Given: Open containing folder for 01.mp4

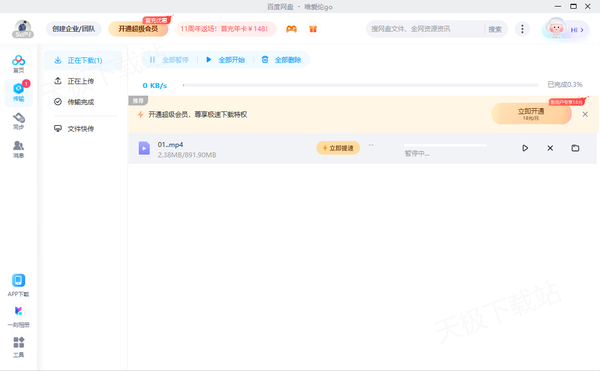Looking at the screenshot, I should (x=575, y=148).
